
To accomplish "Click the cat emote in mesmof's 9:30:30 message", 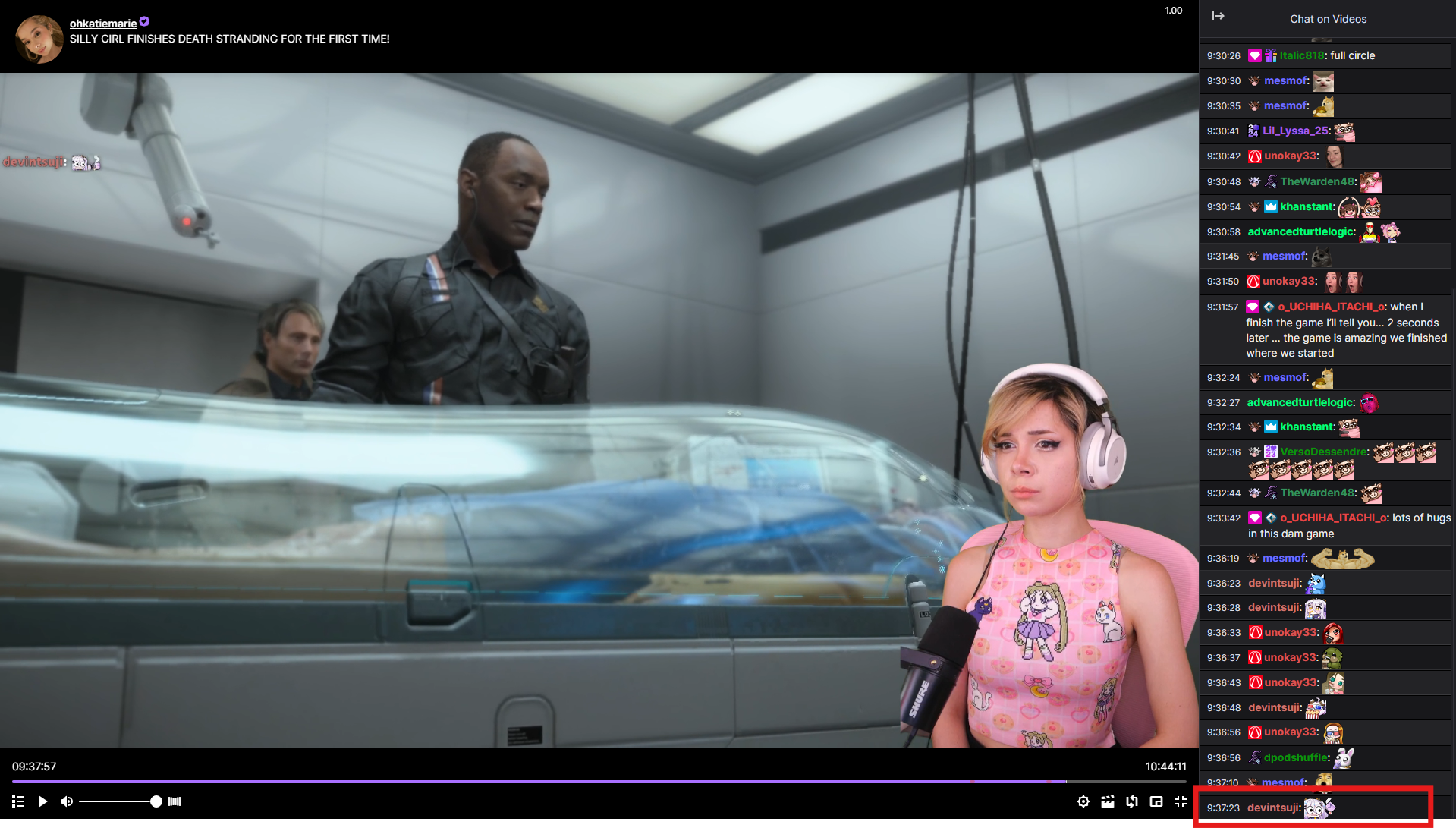I will 1323,81.
